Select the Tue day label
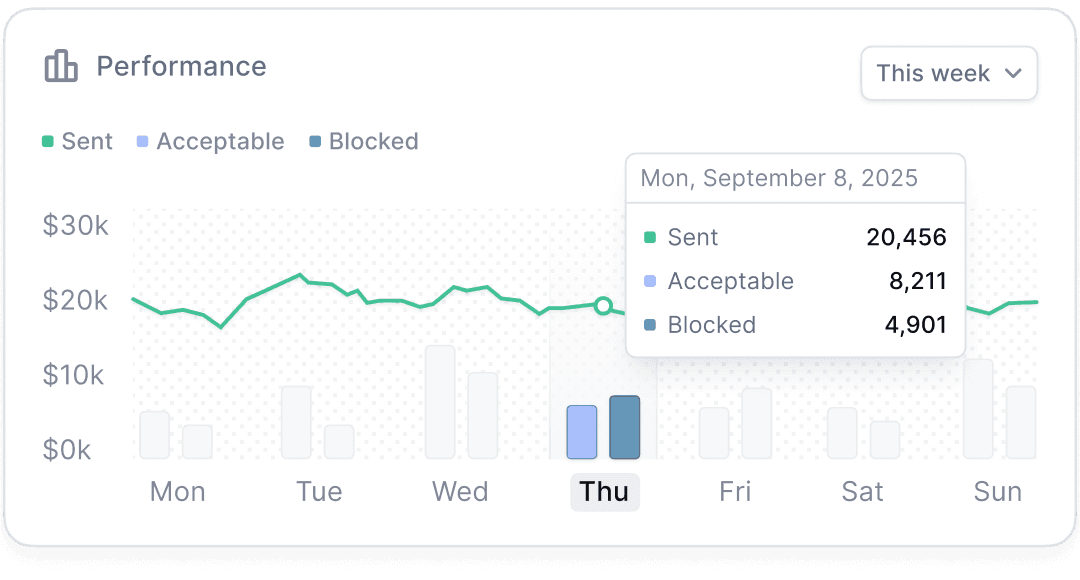Viewport: 1080px width, 580px height. (x=319, y=492)
